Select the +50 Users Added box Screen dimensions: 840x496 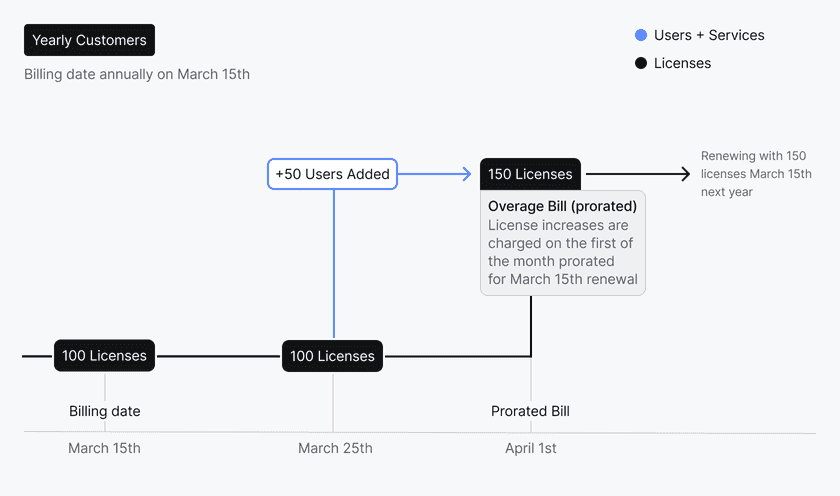(x=333, y=174)
